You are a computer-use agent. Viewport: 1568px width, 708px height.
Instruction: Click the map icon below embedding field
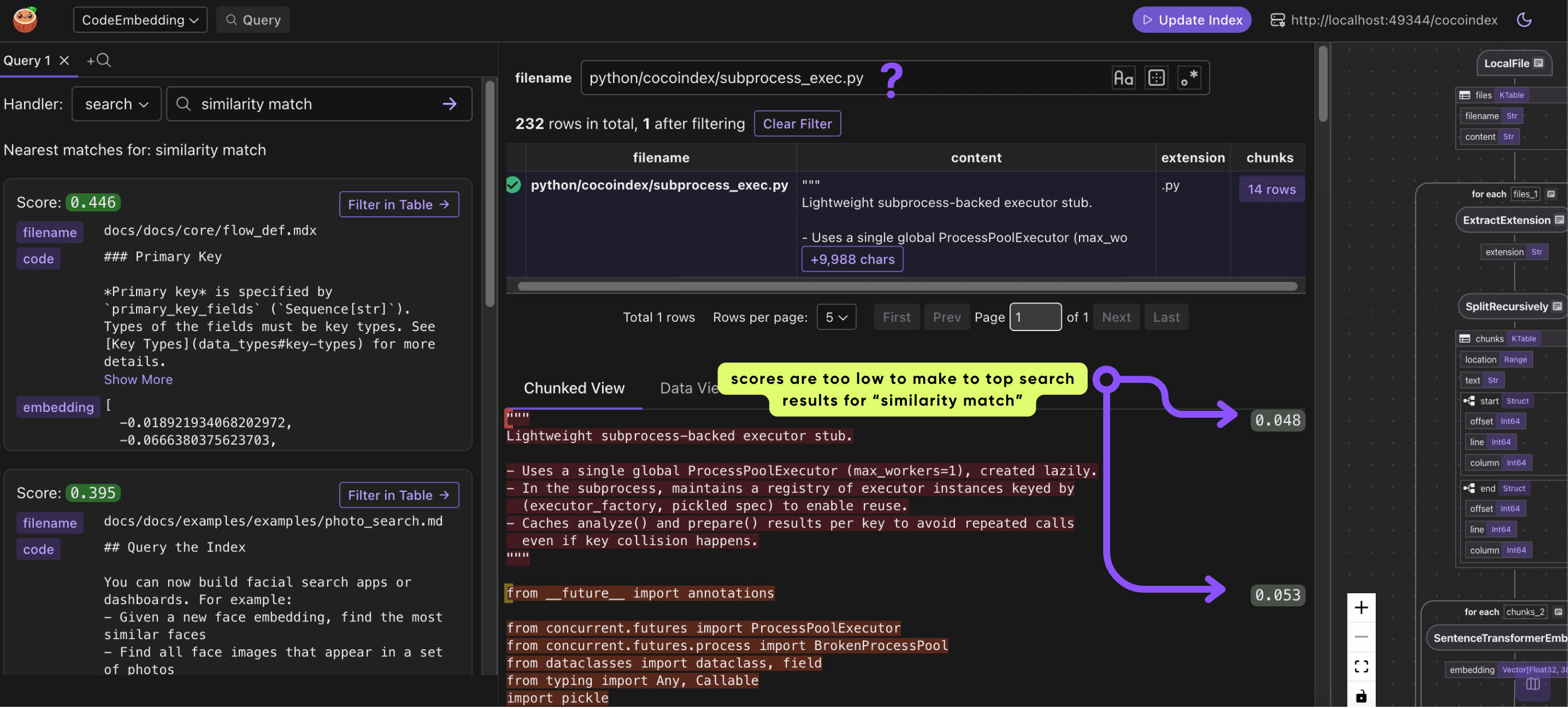tap(1532, 684)
